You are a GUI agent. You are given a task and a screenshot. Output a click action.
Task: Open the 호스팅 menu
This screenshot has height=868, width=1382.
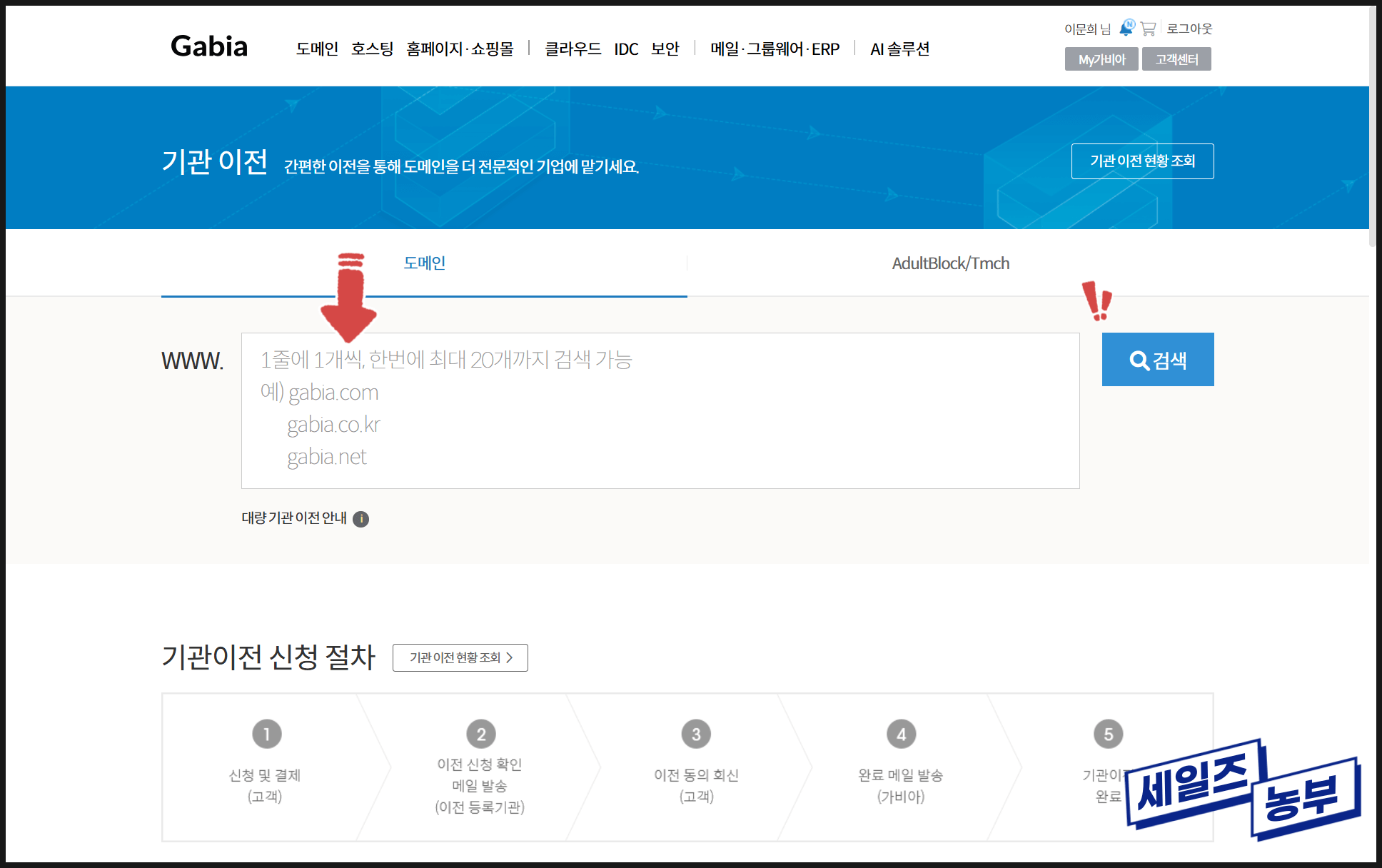372,49
